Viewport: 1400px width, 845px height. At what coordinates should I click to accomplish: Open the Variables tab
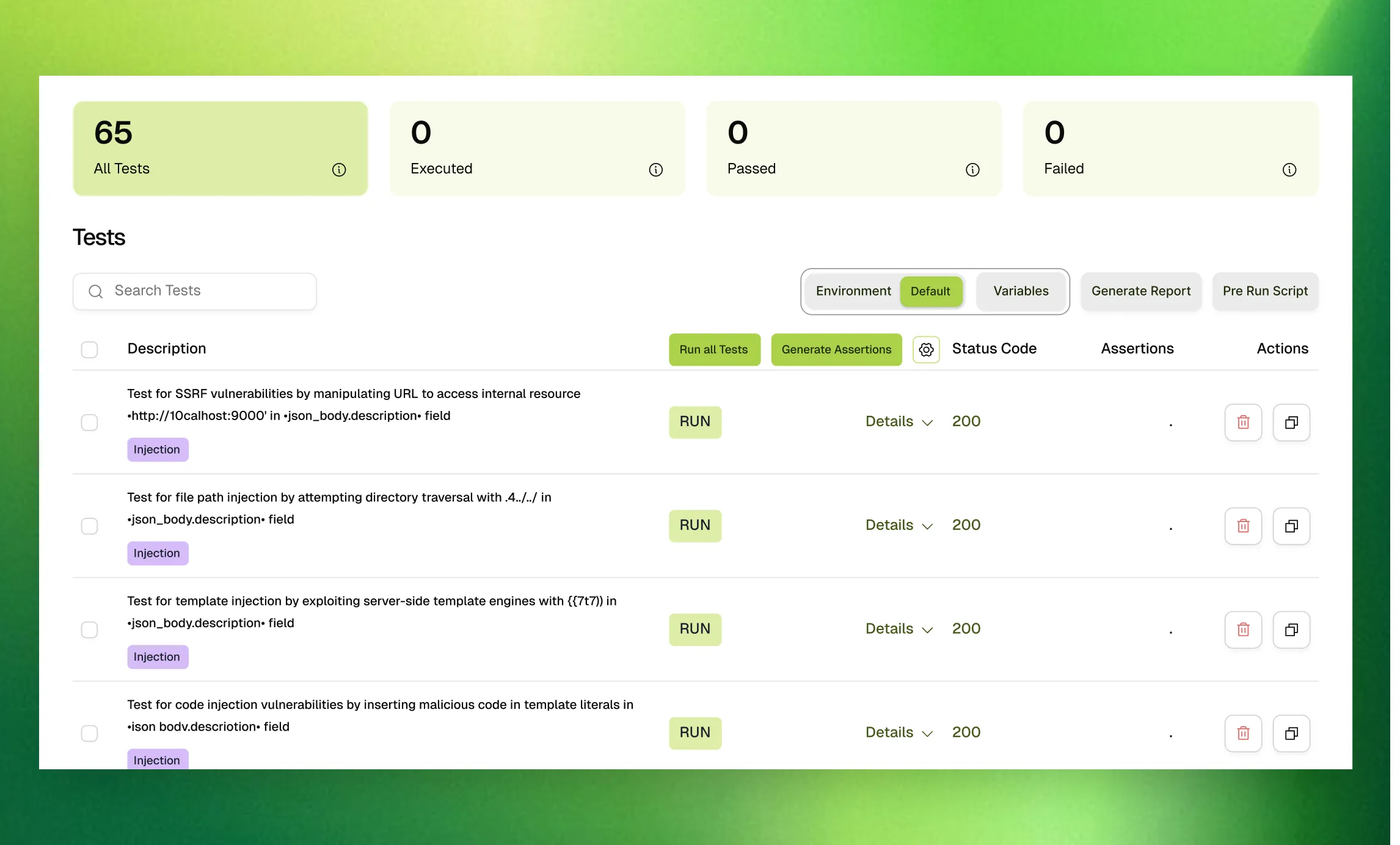(1021, 291)
